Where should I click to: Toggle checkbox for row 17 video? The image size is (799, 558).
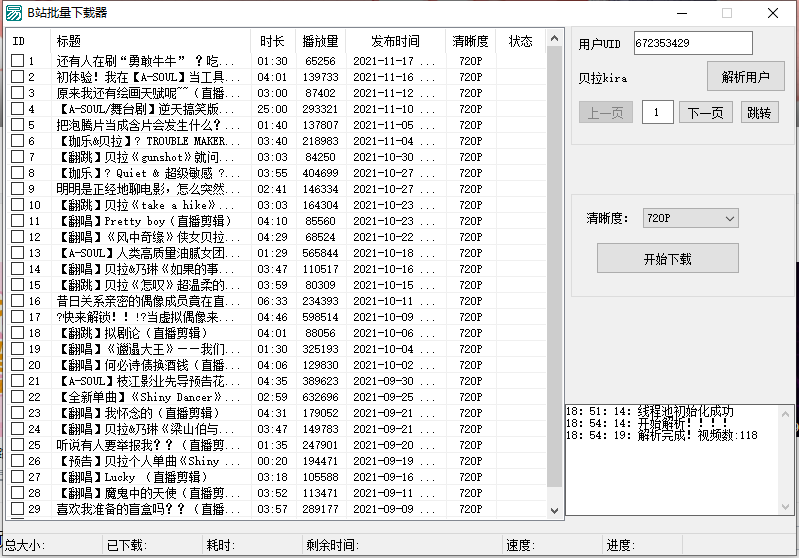pyautogui.click(x=17, y=317)
